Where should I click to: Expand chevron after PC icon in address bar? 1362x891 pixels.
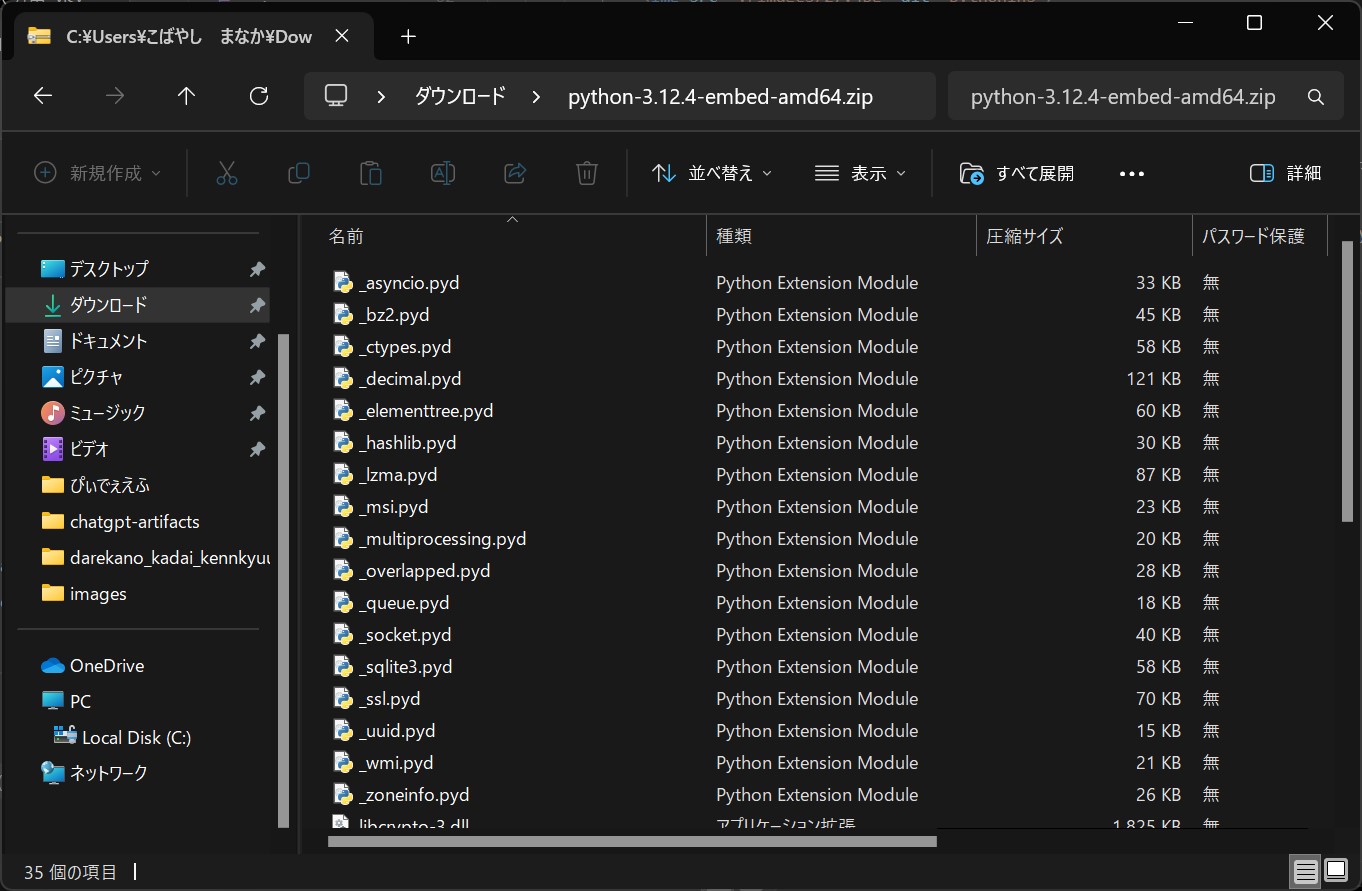point(381,97)
